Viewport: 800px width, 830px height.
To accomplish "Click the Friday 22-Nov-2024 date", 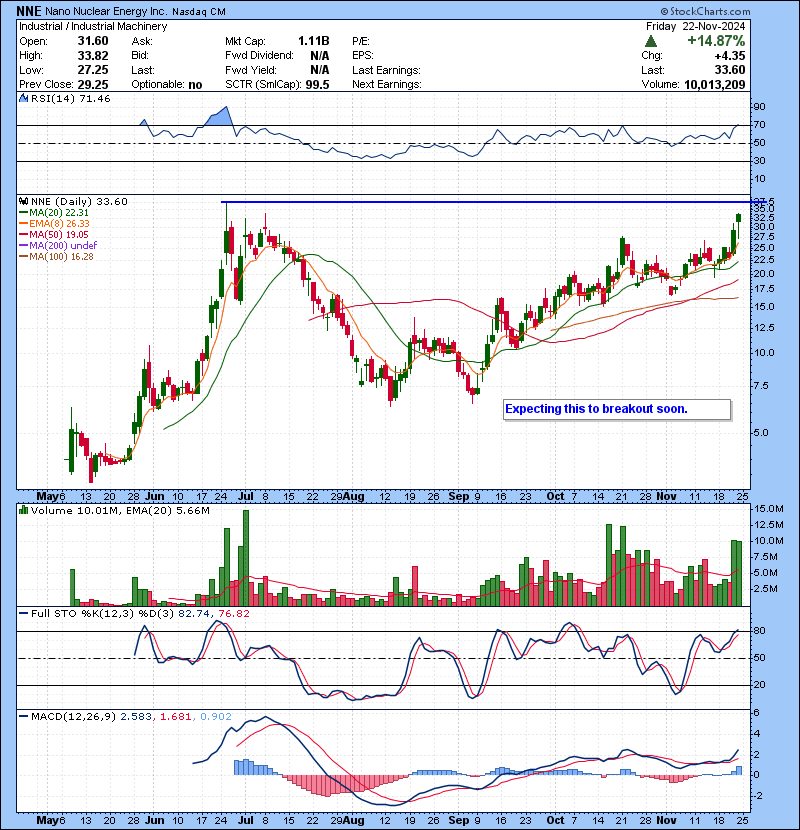I will tap(695, 26).
